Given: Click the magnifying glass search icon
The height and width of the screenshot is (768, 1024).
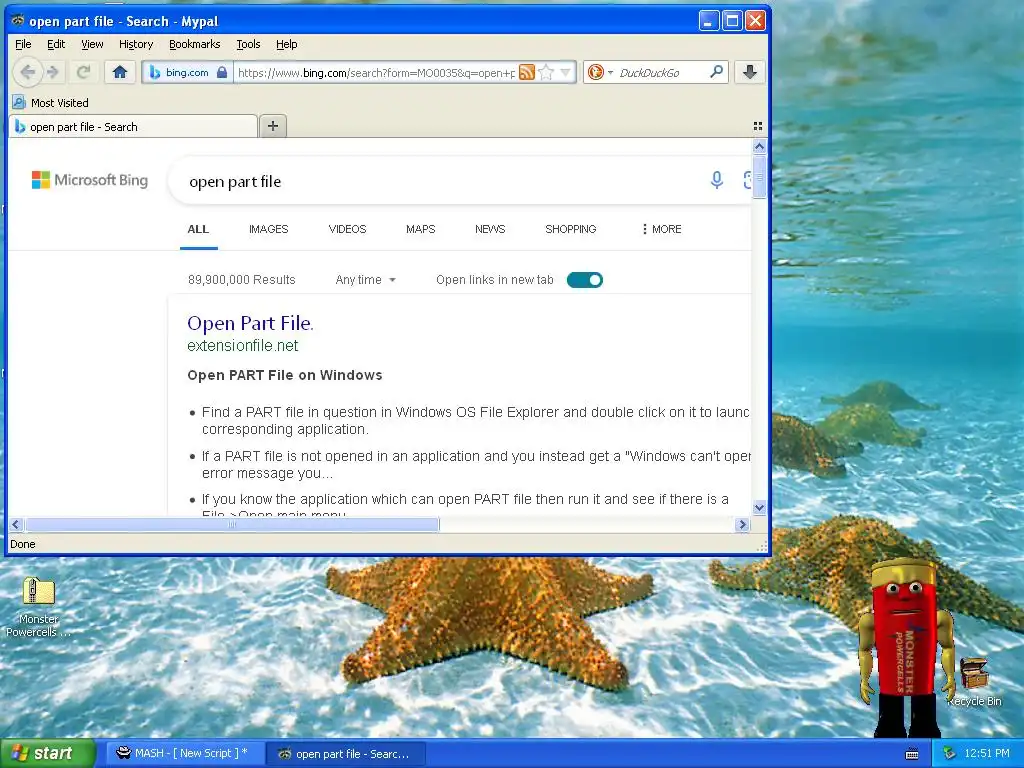Looking at the screenshot, I should pos(716,72).
